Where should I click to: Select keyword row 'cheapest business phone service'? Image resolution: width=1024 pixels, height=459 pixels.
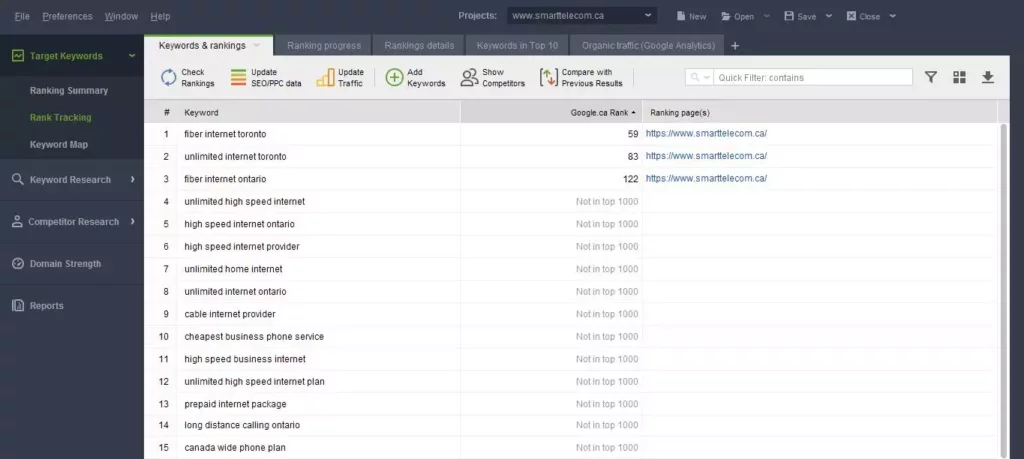pyautogui.click(x=571, y=336)
